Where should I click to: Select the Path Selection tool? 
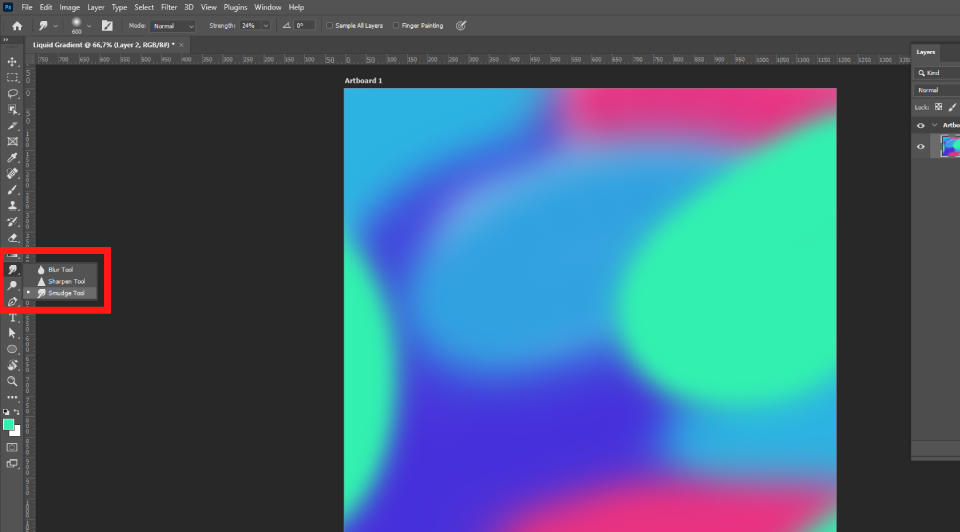12,334
